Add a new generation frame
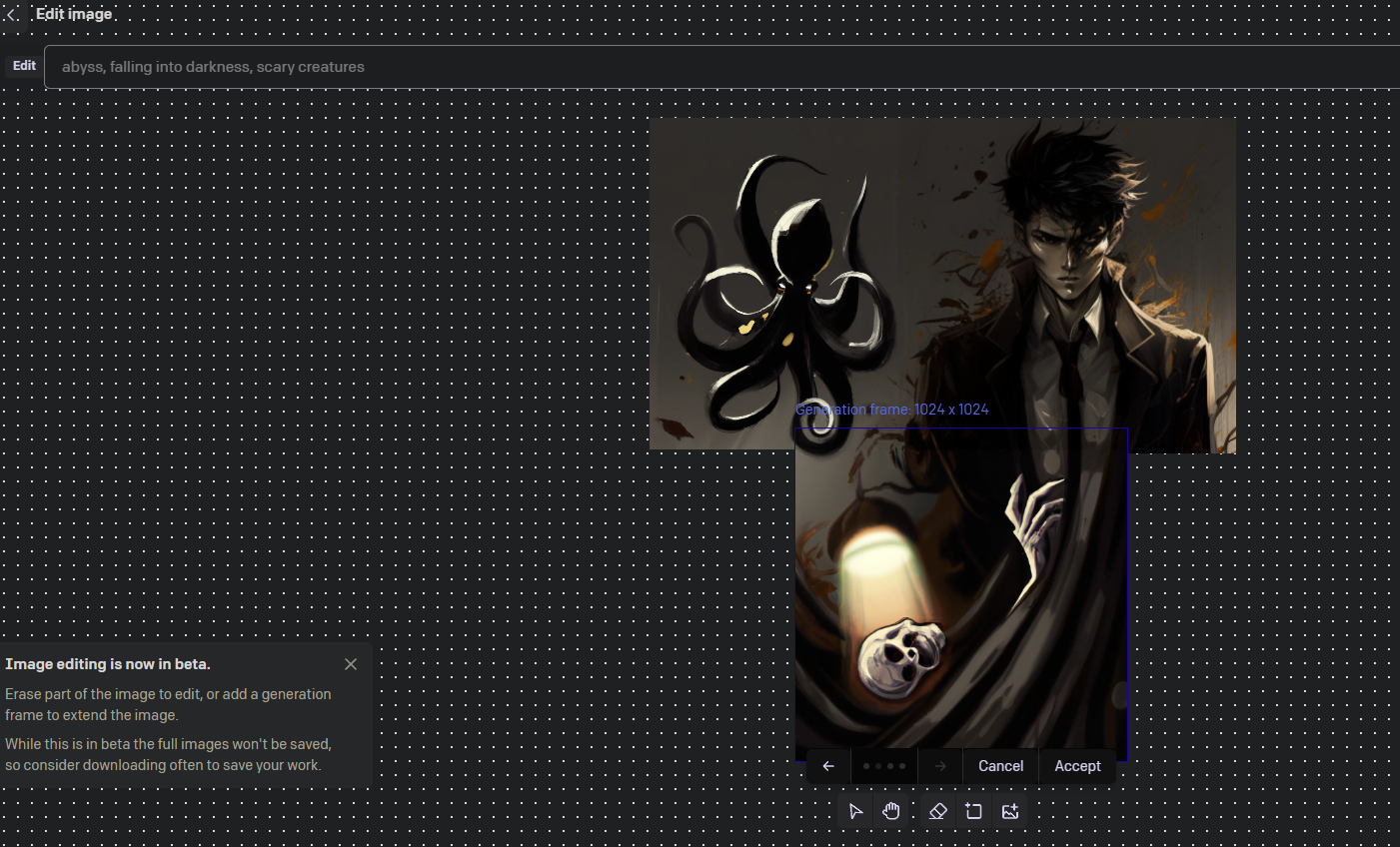1400x847 pixels. pos(973,811)
